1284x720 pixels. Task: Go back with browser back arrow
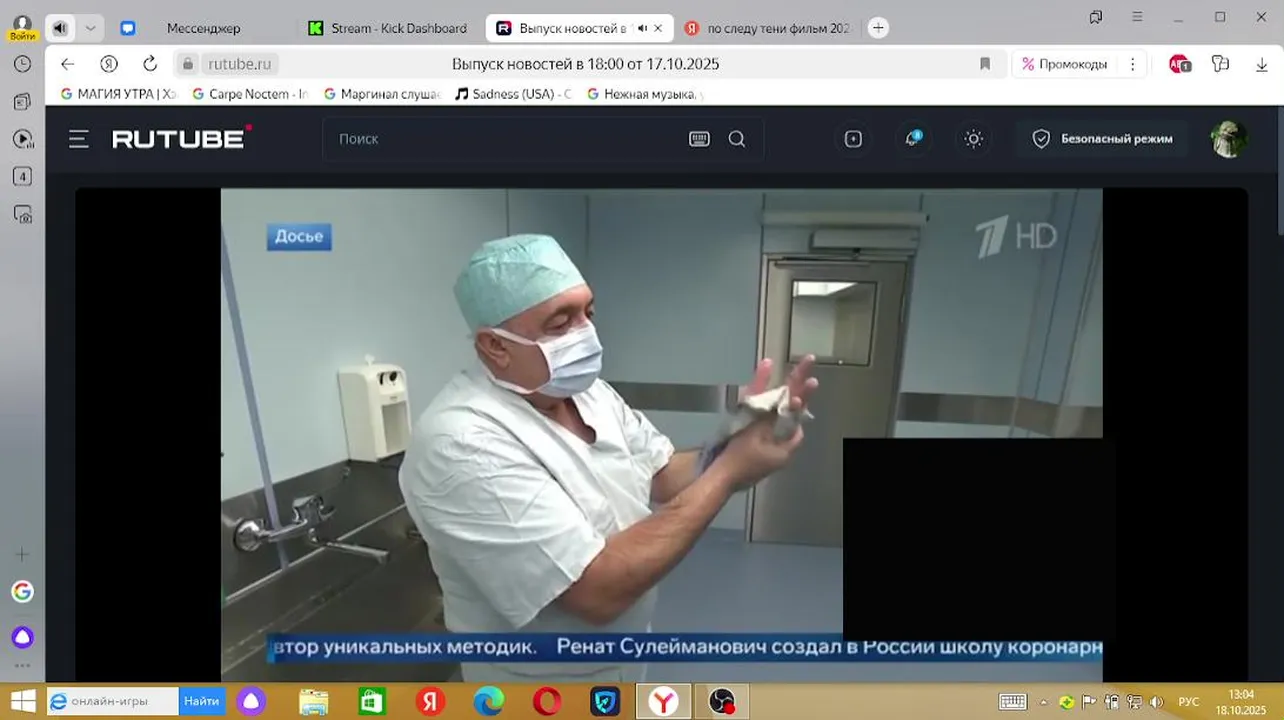[67, 64]
